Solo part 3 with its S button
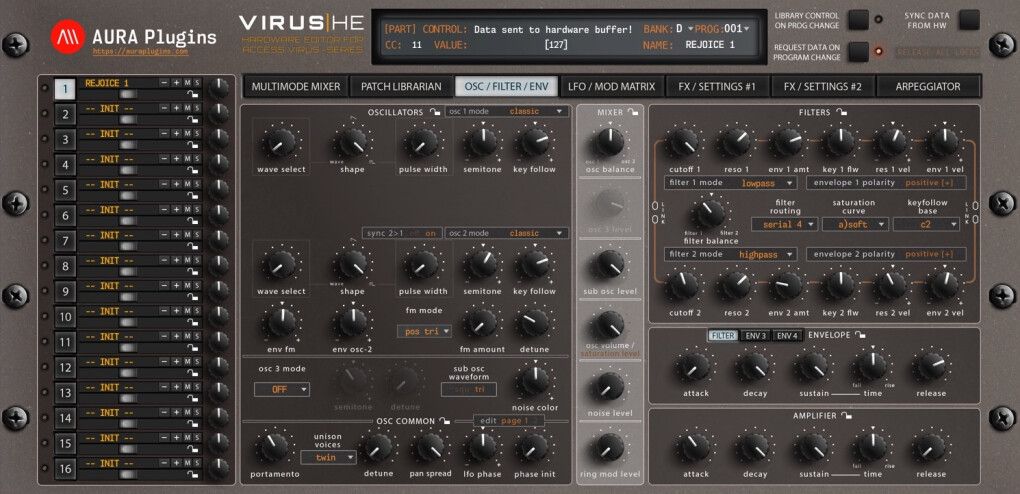The image size is (1020, 494). point(196,133)
